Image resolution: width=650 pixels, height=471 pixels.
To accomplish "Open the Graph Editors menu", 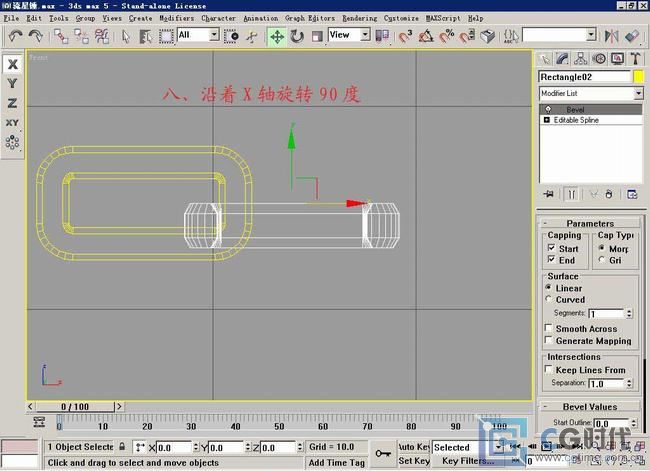I will (x=310, y=18).
